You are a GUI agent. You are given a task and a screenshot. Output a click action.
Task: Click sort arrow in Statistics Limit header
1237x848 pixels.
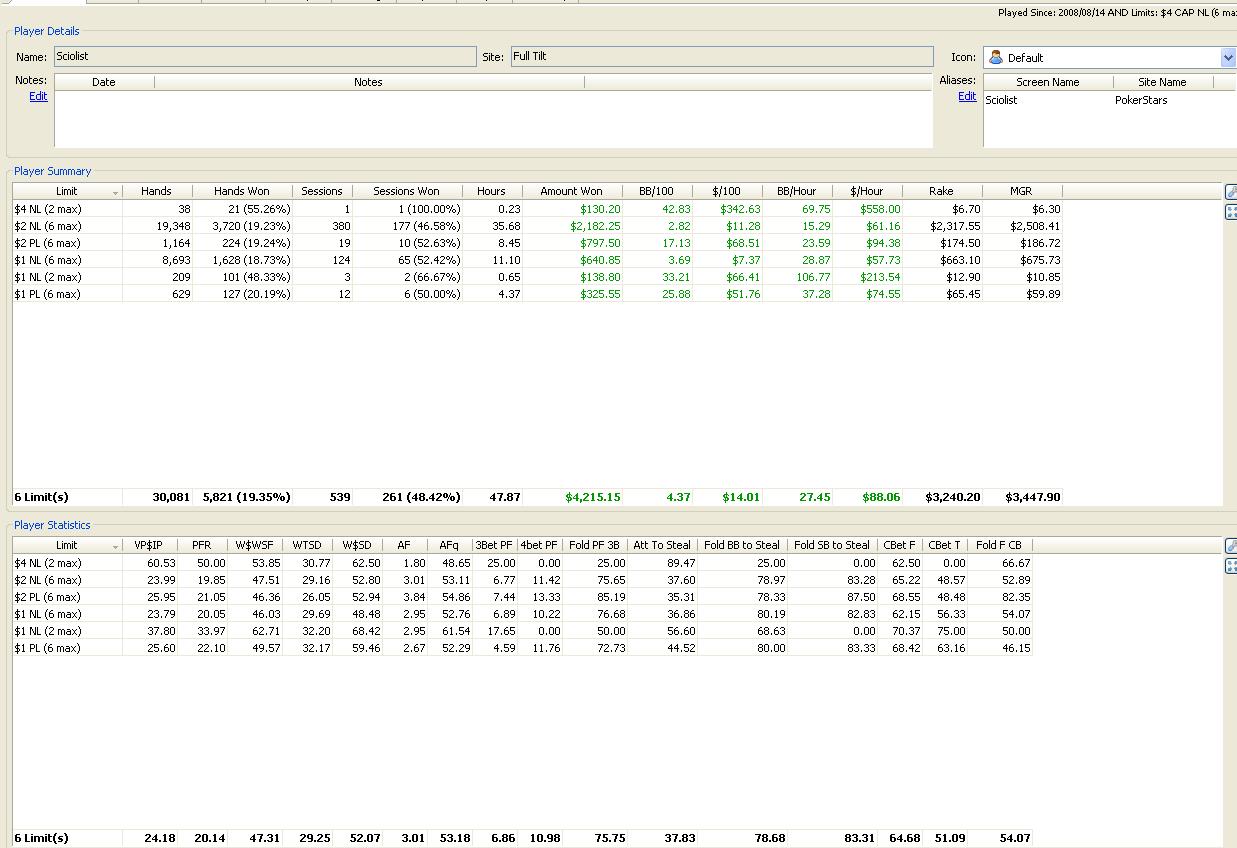pos(115,546)
